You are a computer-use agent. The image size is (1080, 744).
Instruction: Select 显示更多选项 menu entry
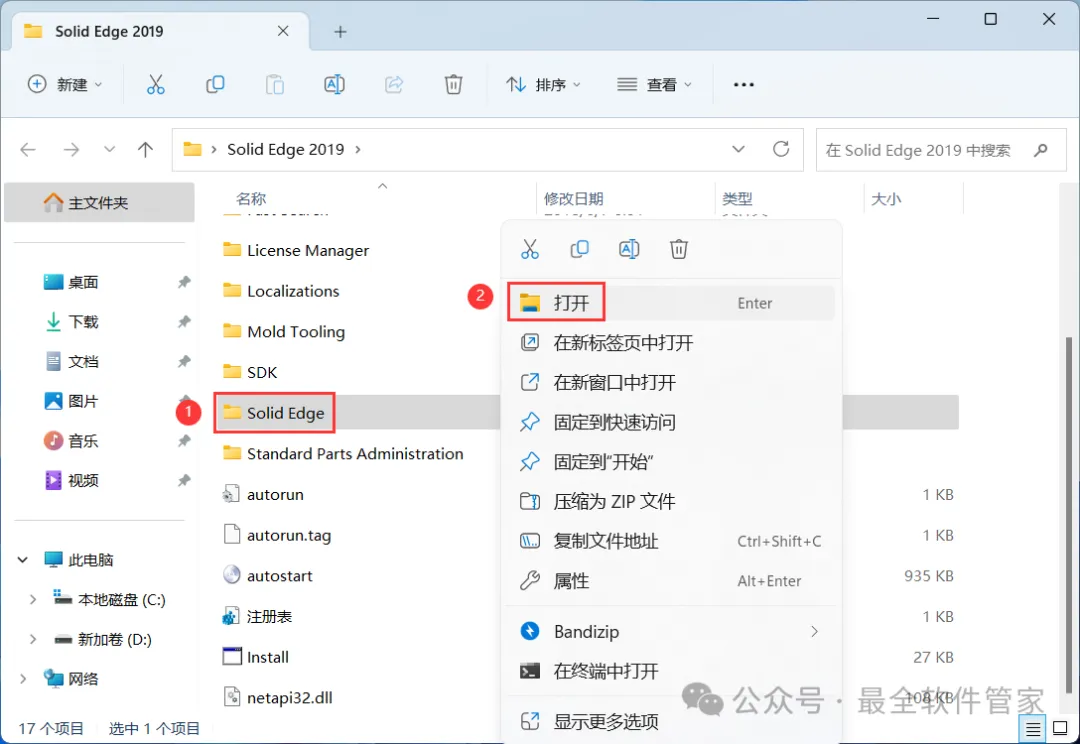pos(671,721)
